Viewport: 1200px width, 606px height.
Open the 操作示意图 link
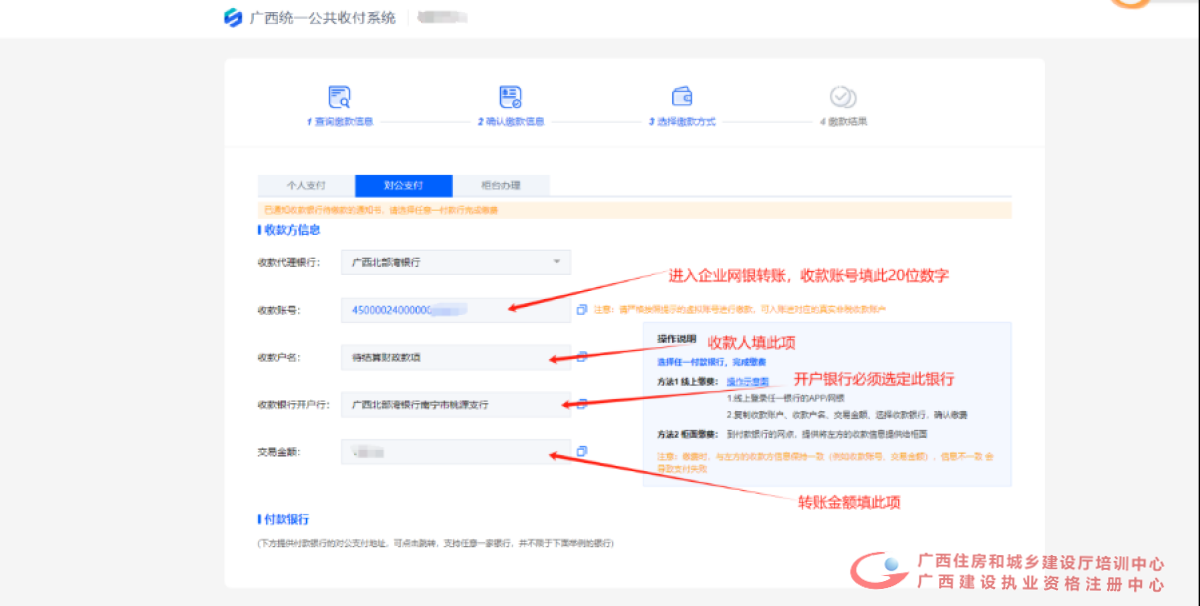tap(747, 382)
